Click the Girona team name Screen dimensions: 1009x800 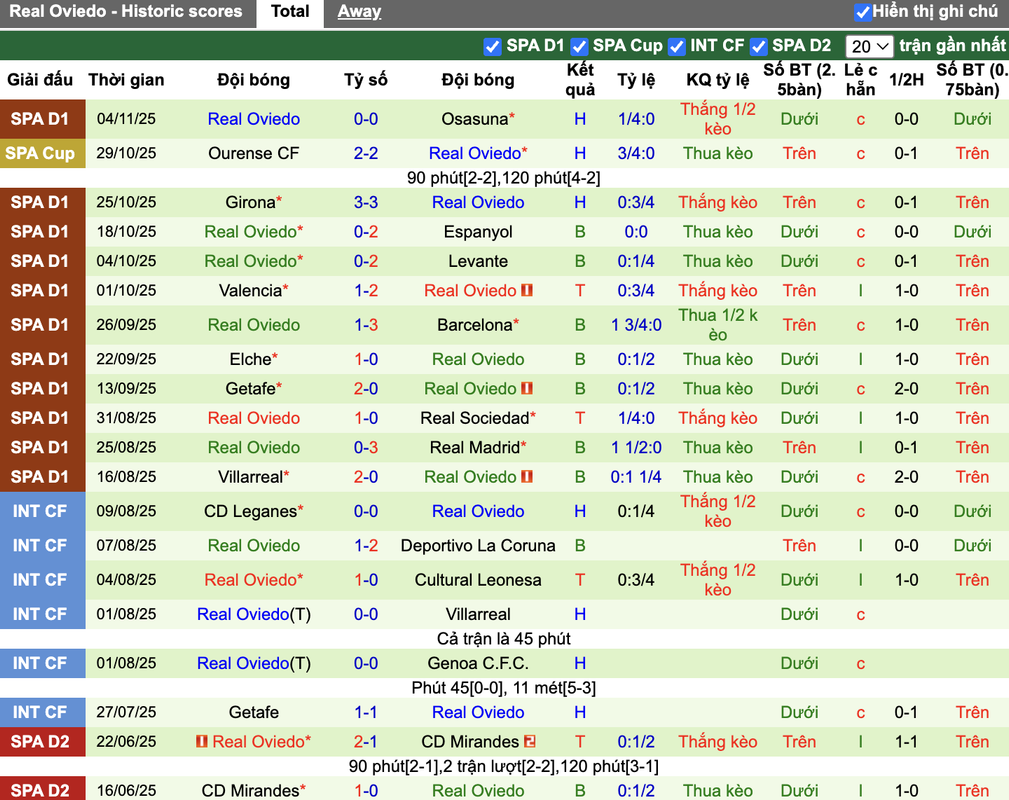[250, 202]
